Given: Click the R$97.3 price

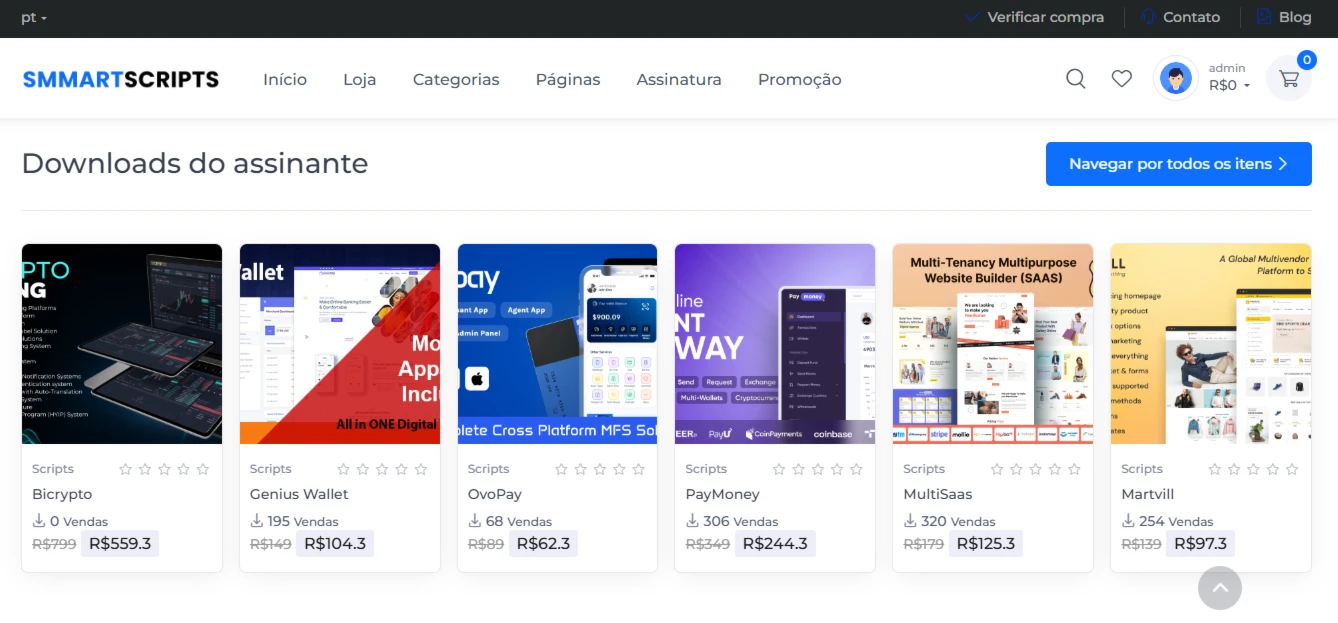Looking at the screenshot, I should click(x=1201, y=544).
